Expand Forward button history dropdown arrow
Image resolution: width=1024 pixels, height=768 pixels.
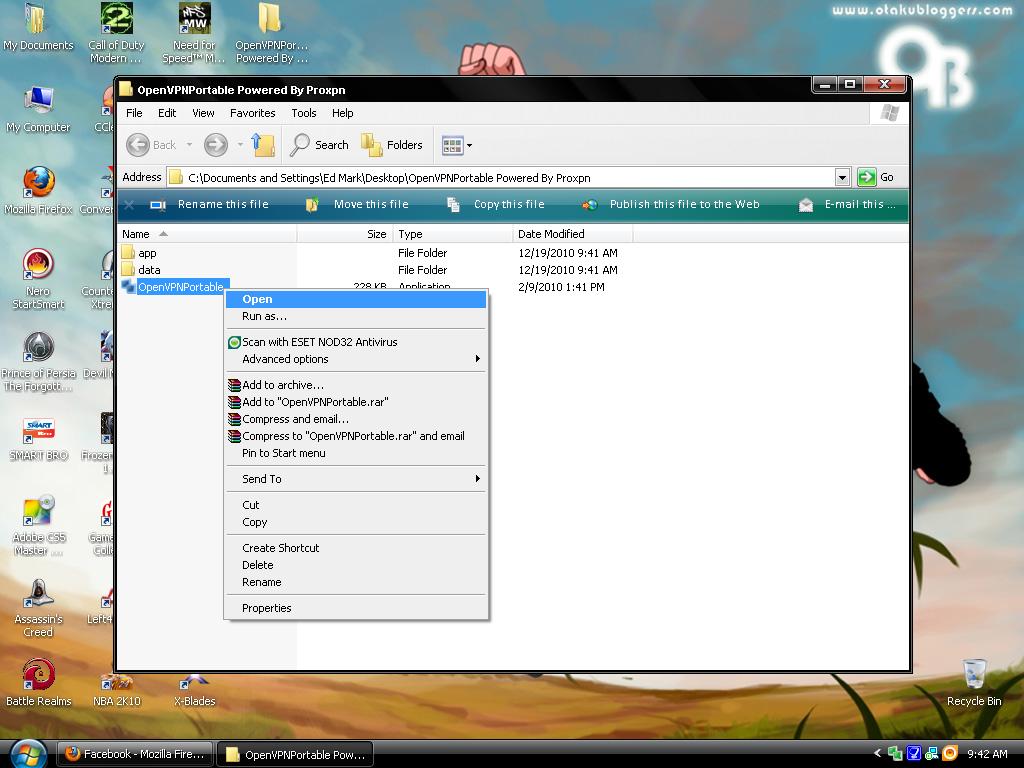(240, 145)
